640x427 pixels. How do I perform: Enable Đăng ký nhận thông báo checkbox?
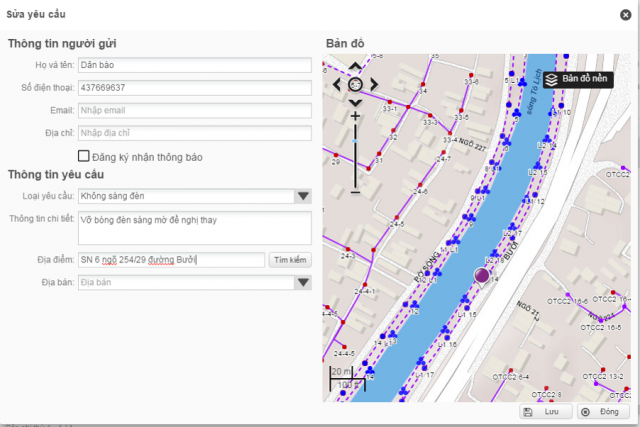coord(84,156)
